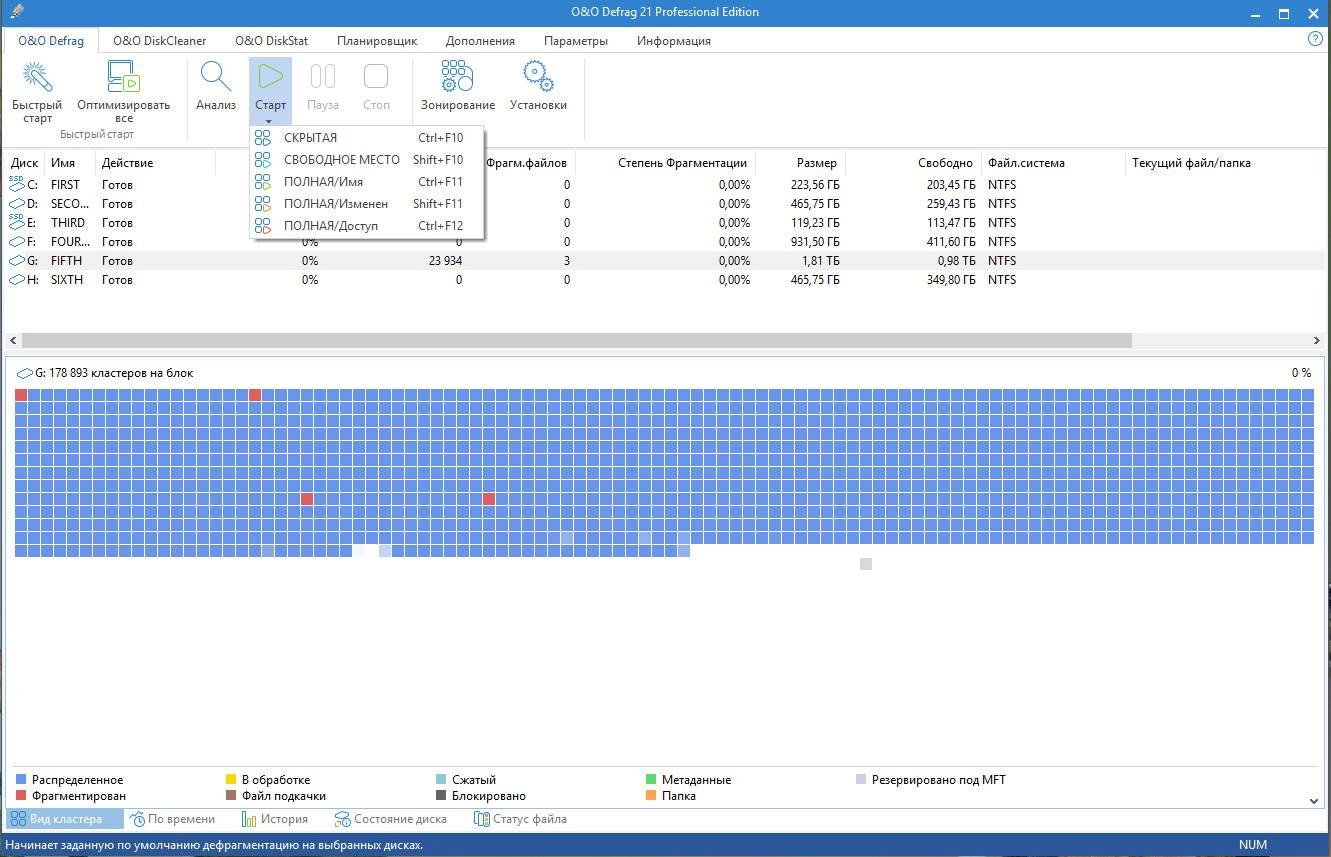Select the SIXTH drive name

(67, 280)
